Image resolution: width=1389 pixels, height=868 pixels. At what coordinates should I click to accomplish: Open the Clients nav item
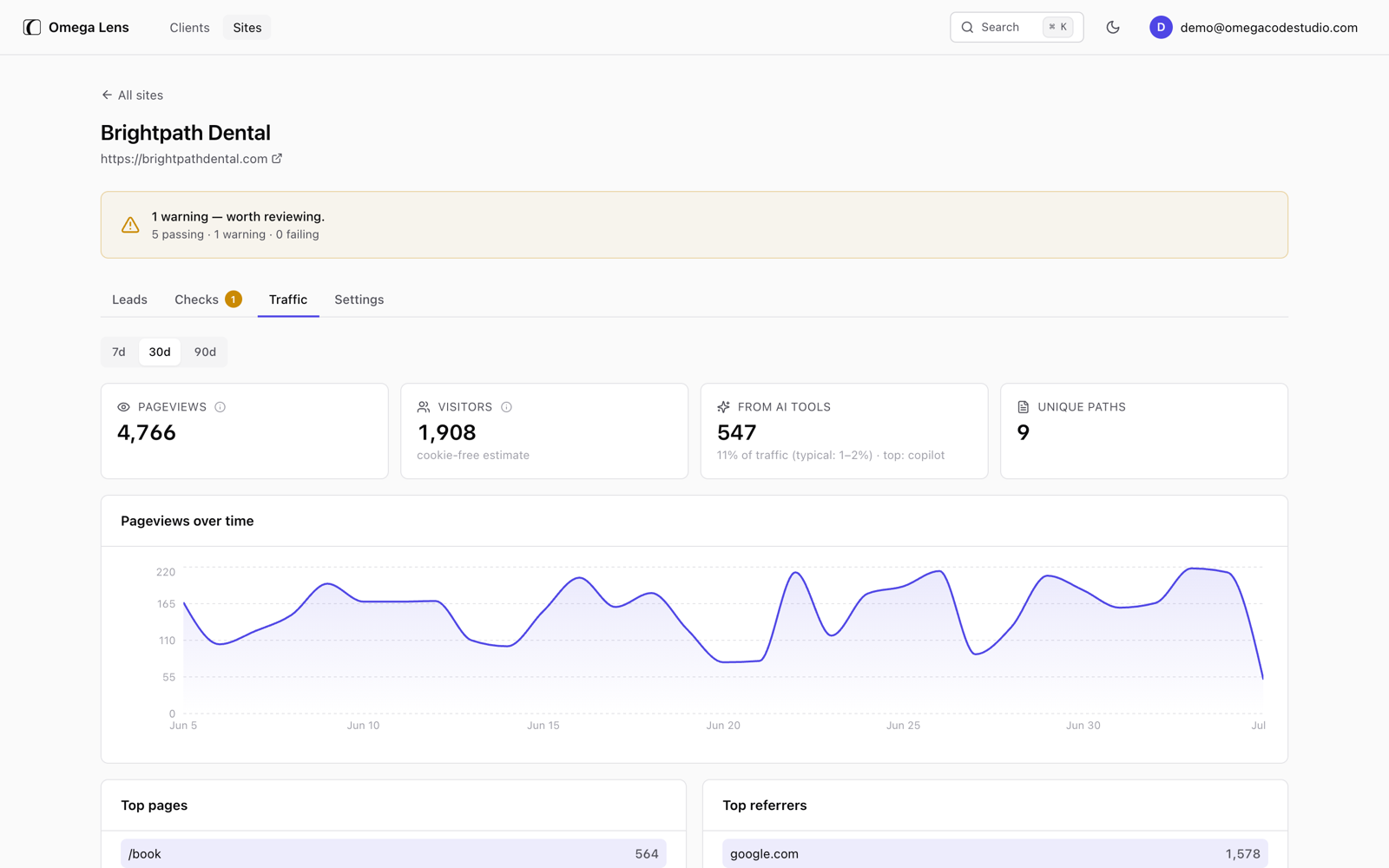(190, 28)
